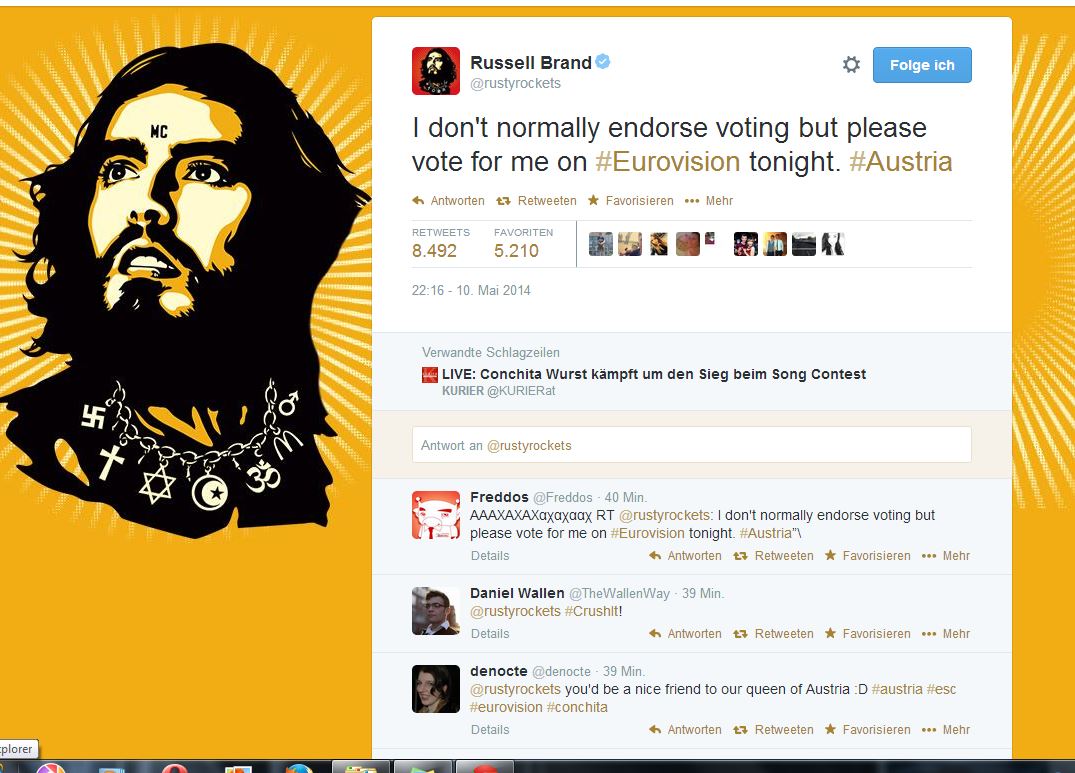Viewport: 1075px width, 773px height.
Task: Open the #Austria hashtag in main tweet
Action: [x=900, y=162]
